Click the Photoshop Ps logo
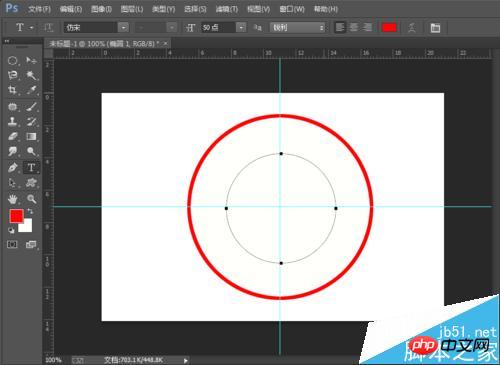The width and height of the screenshot is (500, 365). tap(12, 8)
